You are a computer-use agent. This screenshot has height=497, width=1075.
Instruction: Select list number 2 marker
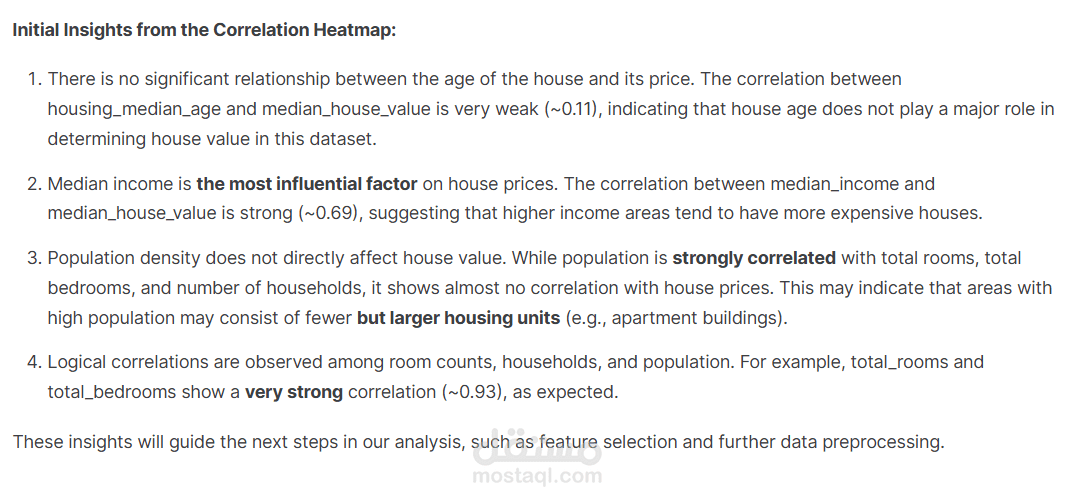33,184
